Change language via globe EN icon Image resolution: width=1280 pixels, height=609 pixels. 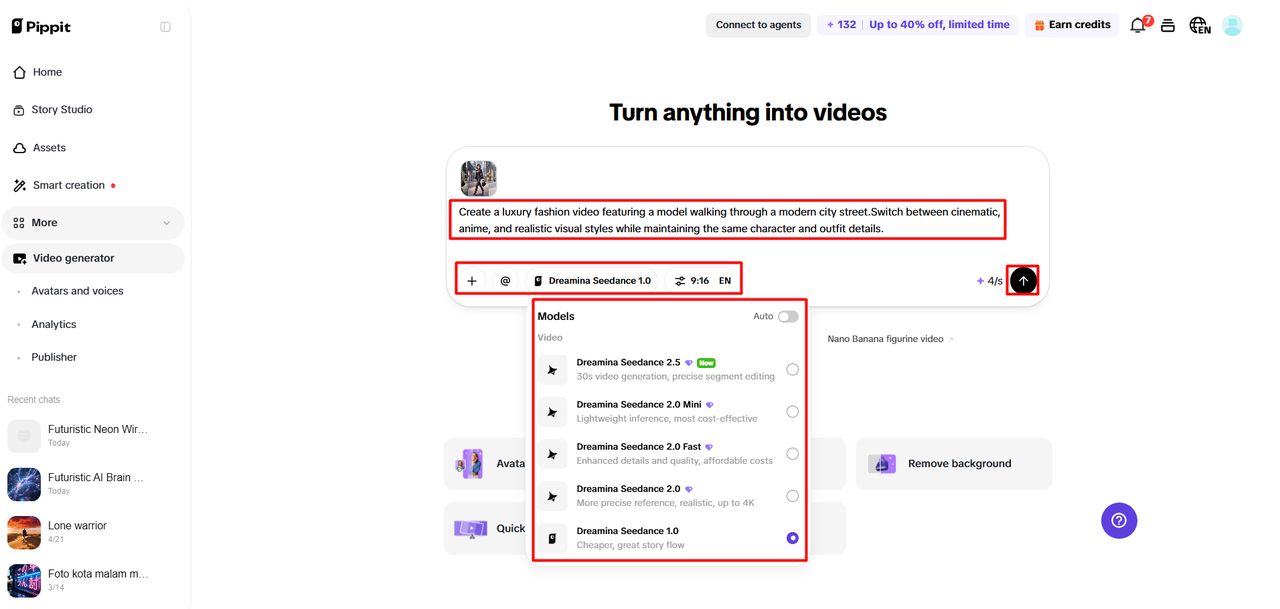(1200, 26)
